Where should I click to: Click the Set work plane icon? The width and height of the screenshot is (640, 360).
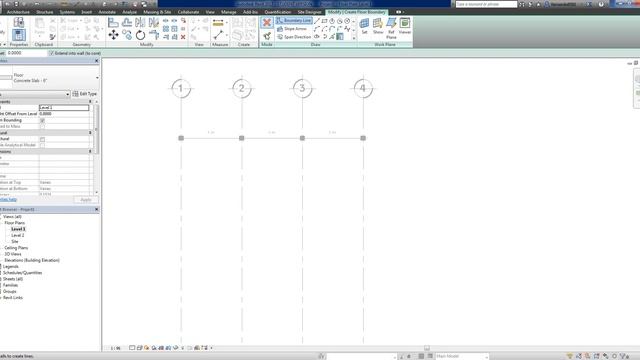364,26
